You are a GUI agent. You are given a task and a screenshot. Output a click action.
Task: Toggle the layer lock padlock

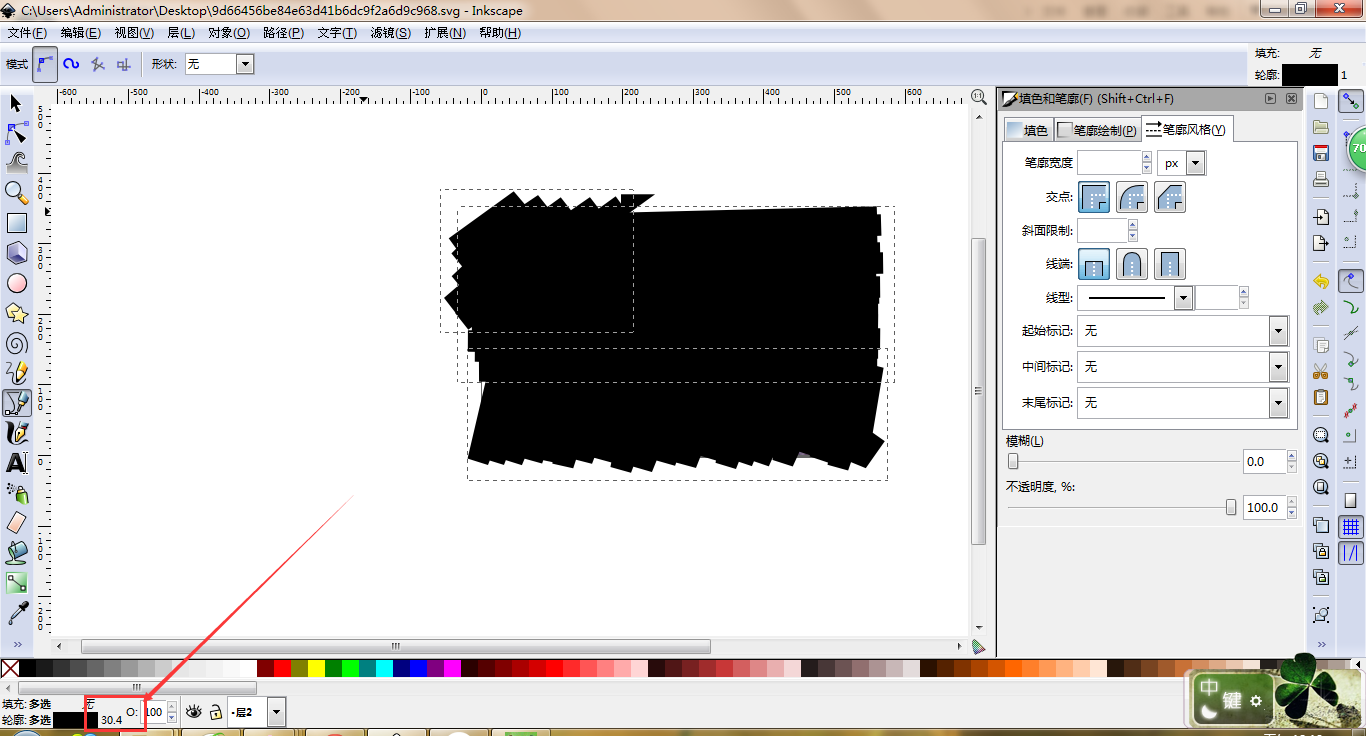[x=215, y=712]
